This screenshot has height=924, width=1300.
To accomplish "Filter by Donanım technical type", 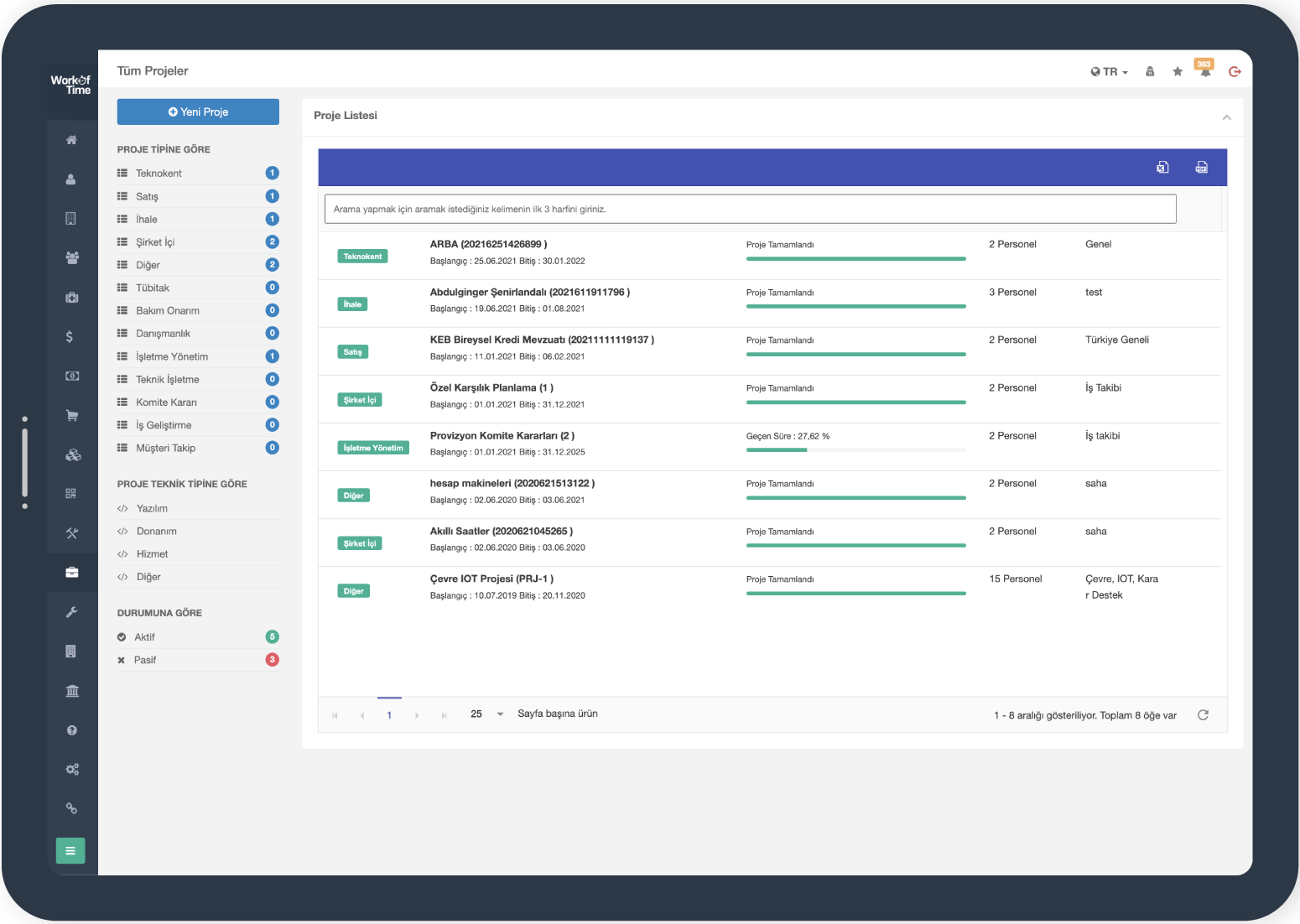I will point(198,531).
